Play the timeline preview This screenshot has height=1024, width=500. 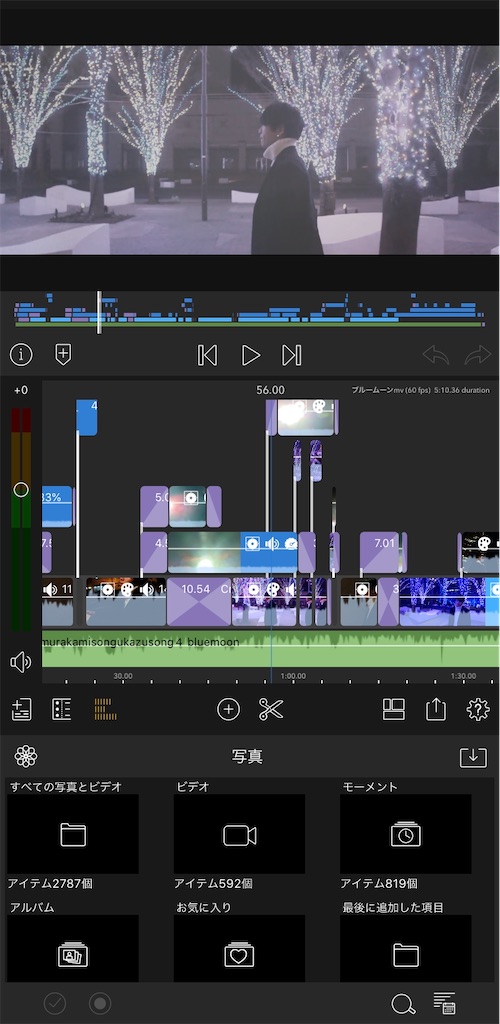(x=251, y=355)
